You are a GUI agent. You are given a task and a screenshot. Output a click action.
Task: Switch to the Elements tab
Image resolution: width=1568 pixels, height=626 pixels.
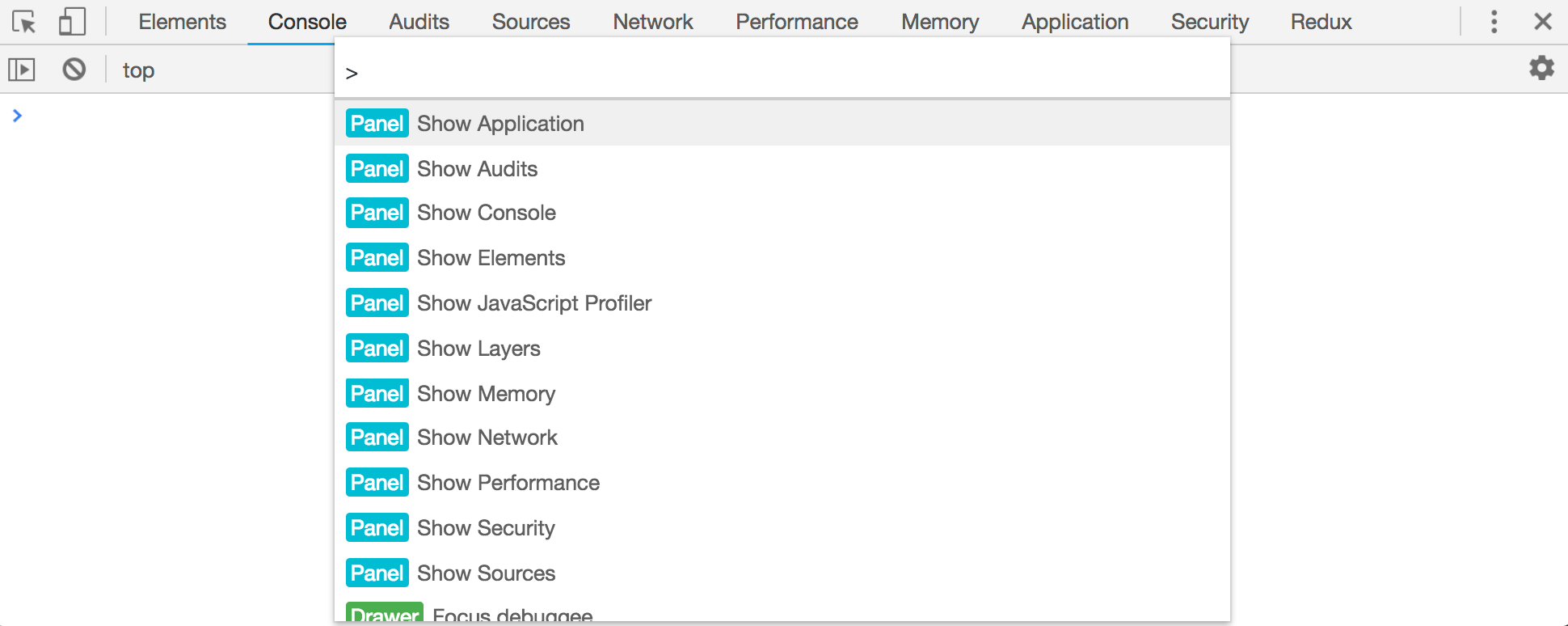[x=182, y=22]
